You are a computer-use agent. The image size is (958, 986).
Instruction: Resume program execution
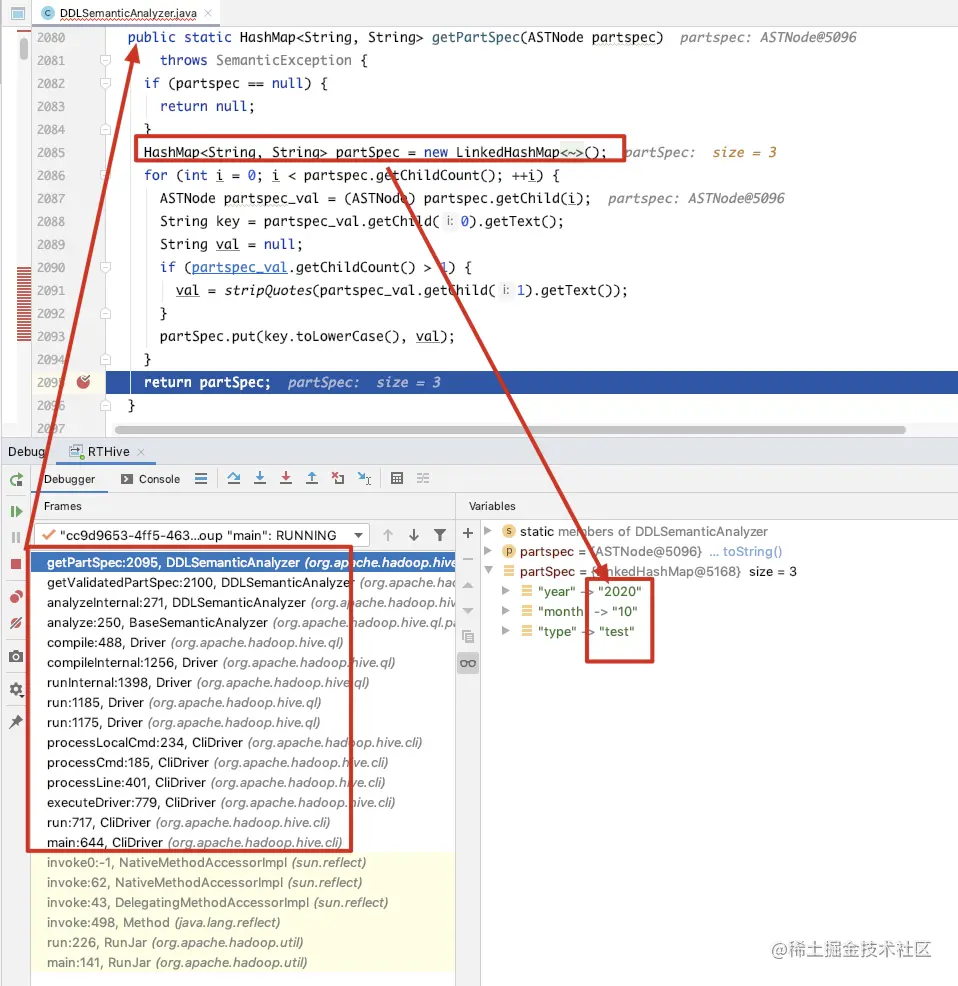click(x=16, y=511)
